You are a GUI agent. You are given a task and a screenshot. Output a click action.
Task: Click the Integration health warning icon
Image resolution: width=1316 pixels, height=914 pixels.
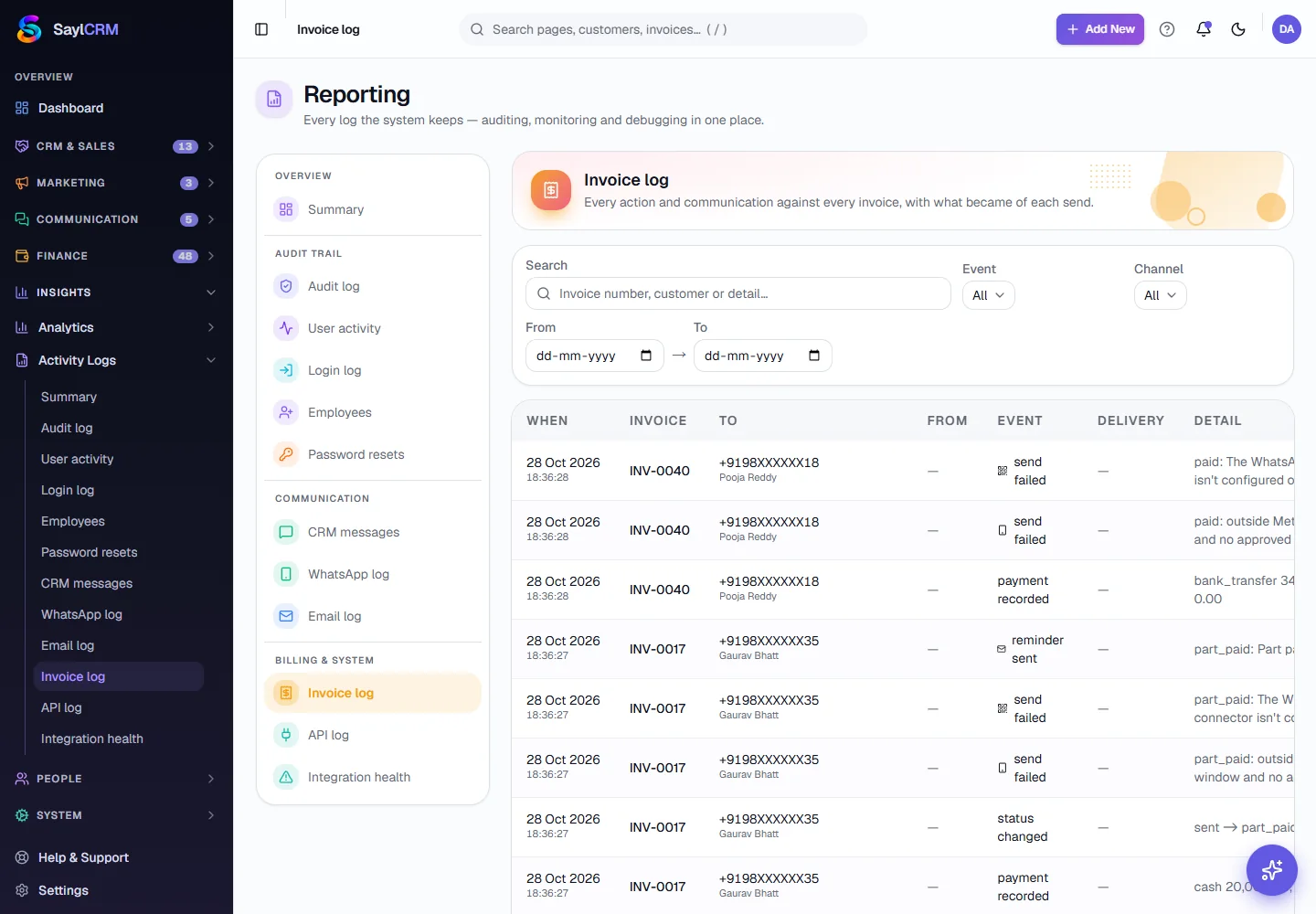coord(286,777)
